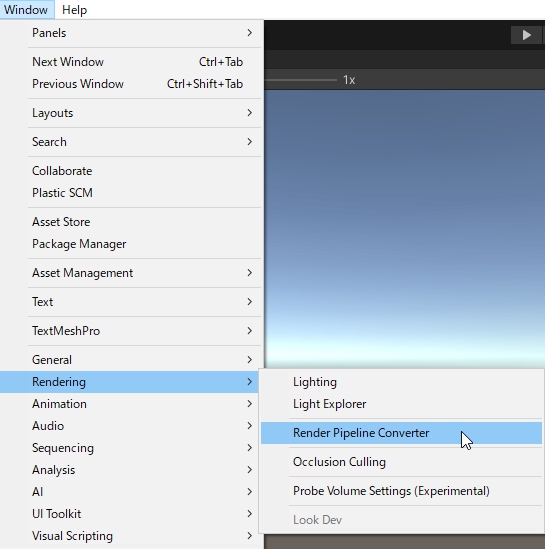Click the Play button in the Unity toolbar
The height and width of the screenshot is (549, 545).
tap(526, 35)
